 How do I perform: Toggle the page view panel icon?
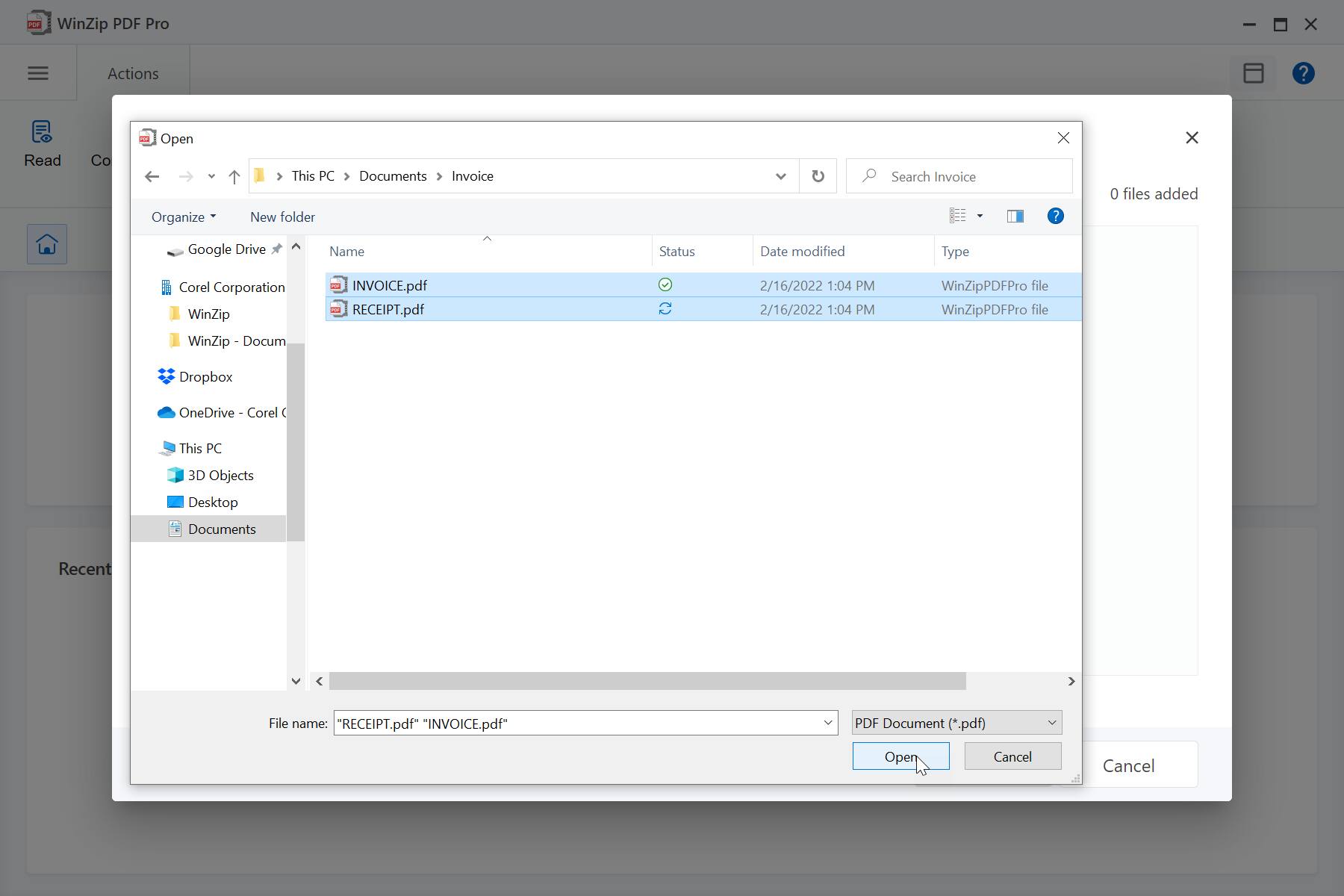(1254, 72)
